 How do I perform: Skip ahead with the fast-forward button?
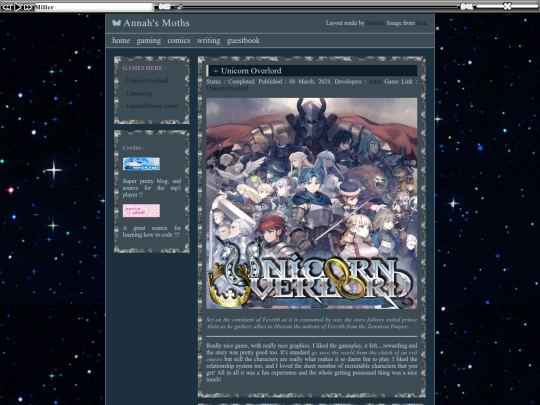[x=28, y=7]
